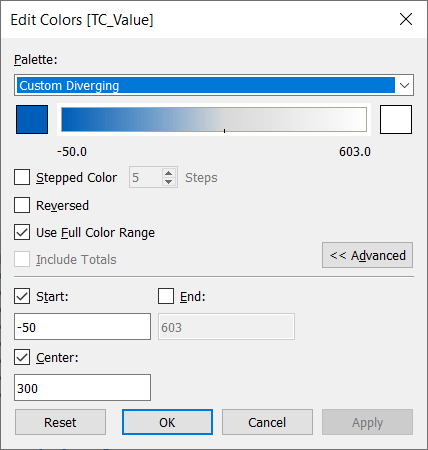The width and height of the screenshot is (428, 450).
Task: Click the blue-to-white gradient preview bar
Action: [214, 120]
